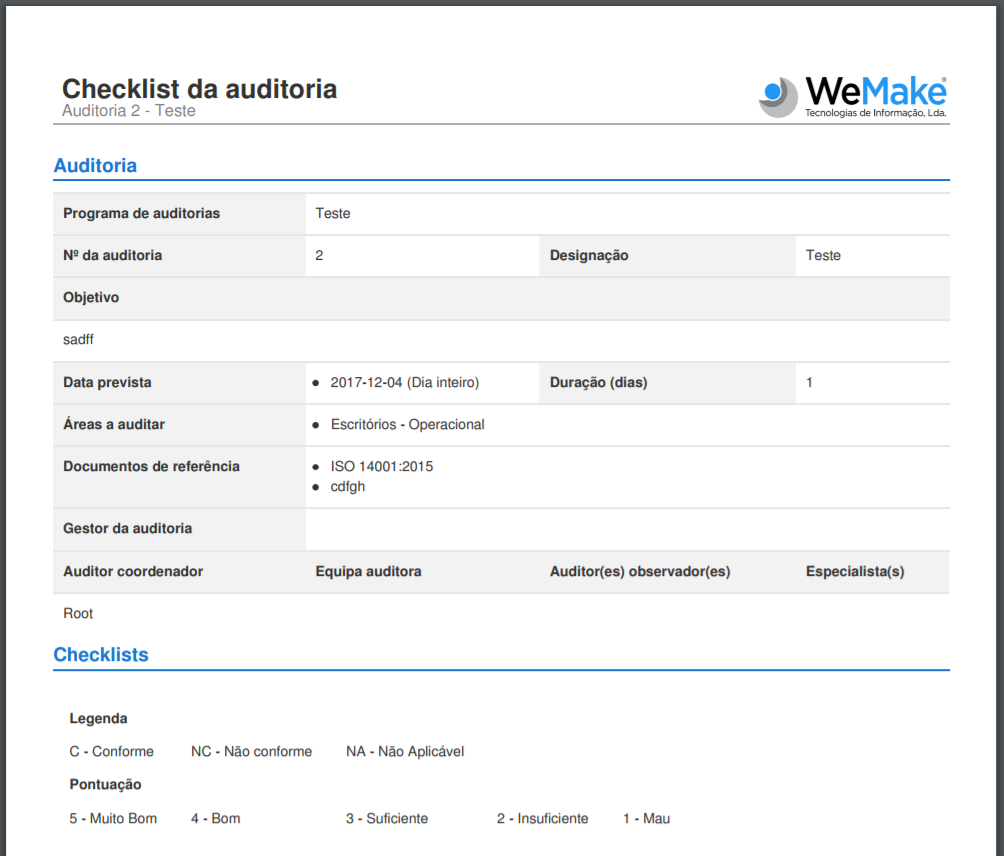Click the WeMake logo circle icon

[x=778, y=97]
